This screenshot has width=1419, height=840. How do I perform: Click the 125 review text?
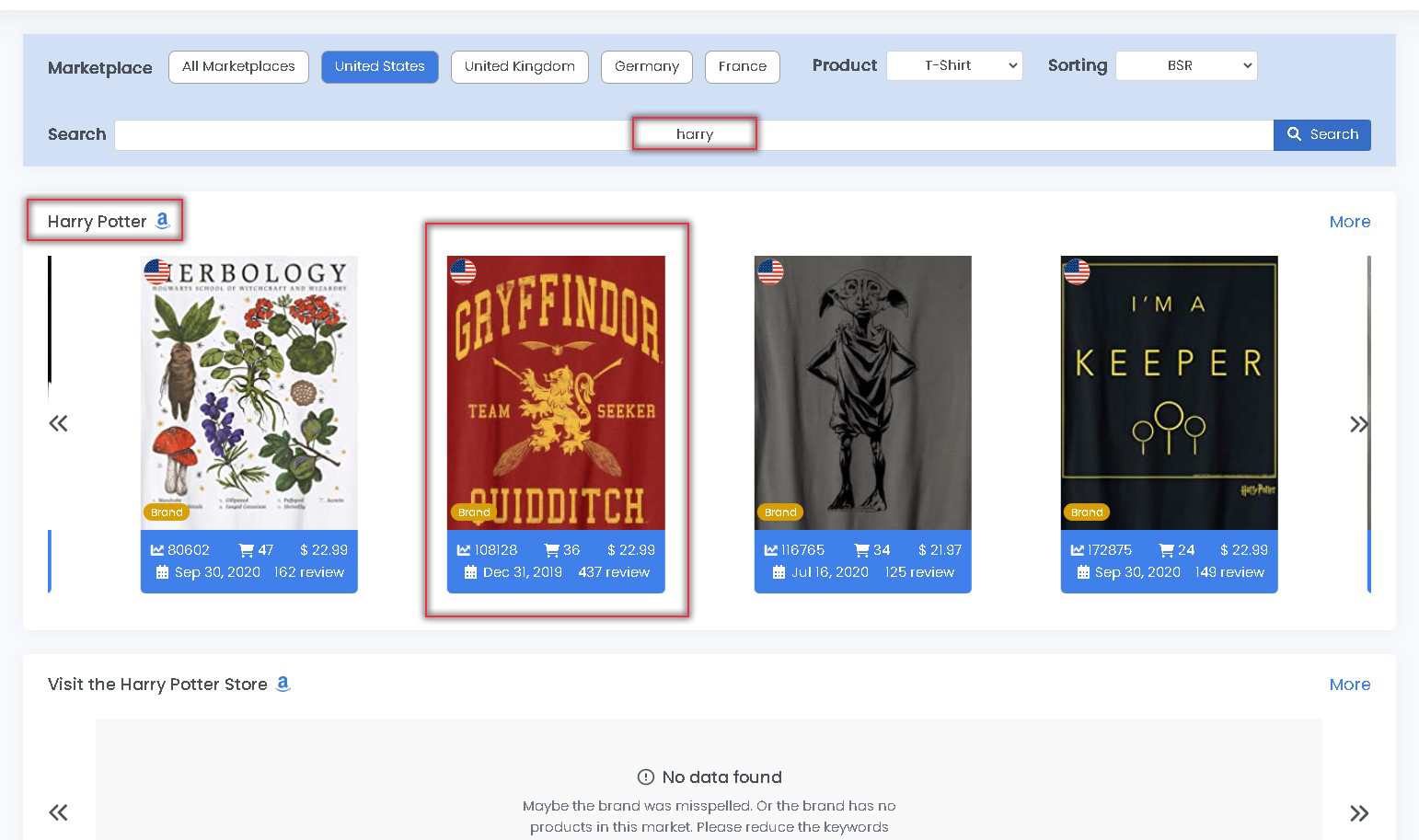click(919, 572)
